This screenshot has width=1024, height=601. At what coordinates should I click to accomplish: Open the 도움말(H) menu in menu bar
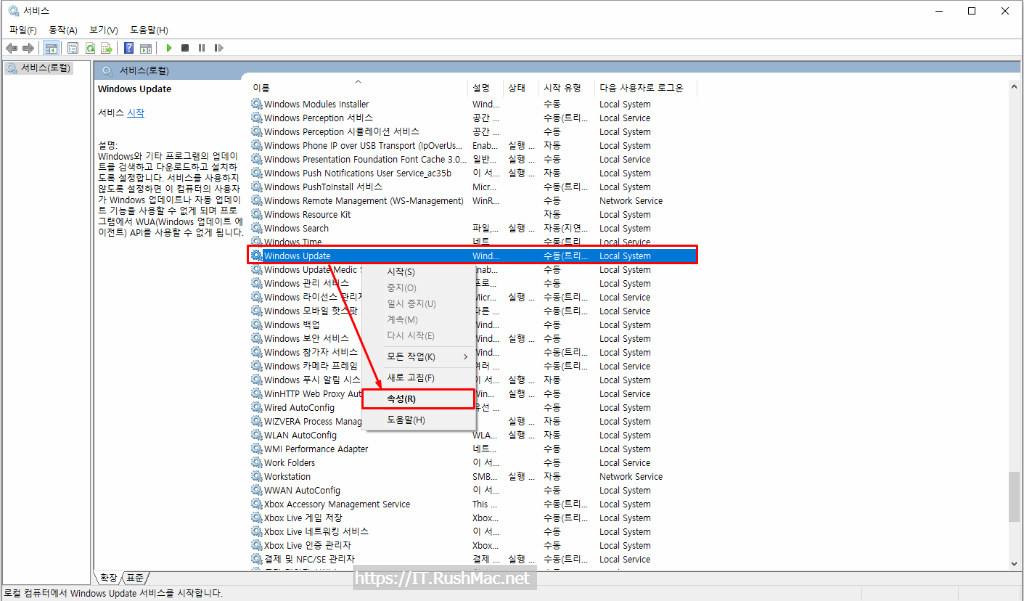pos(149,30)
